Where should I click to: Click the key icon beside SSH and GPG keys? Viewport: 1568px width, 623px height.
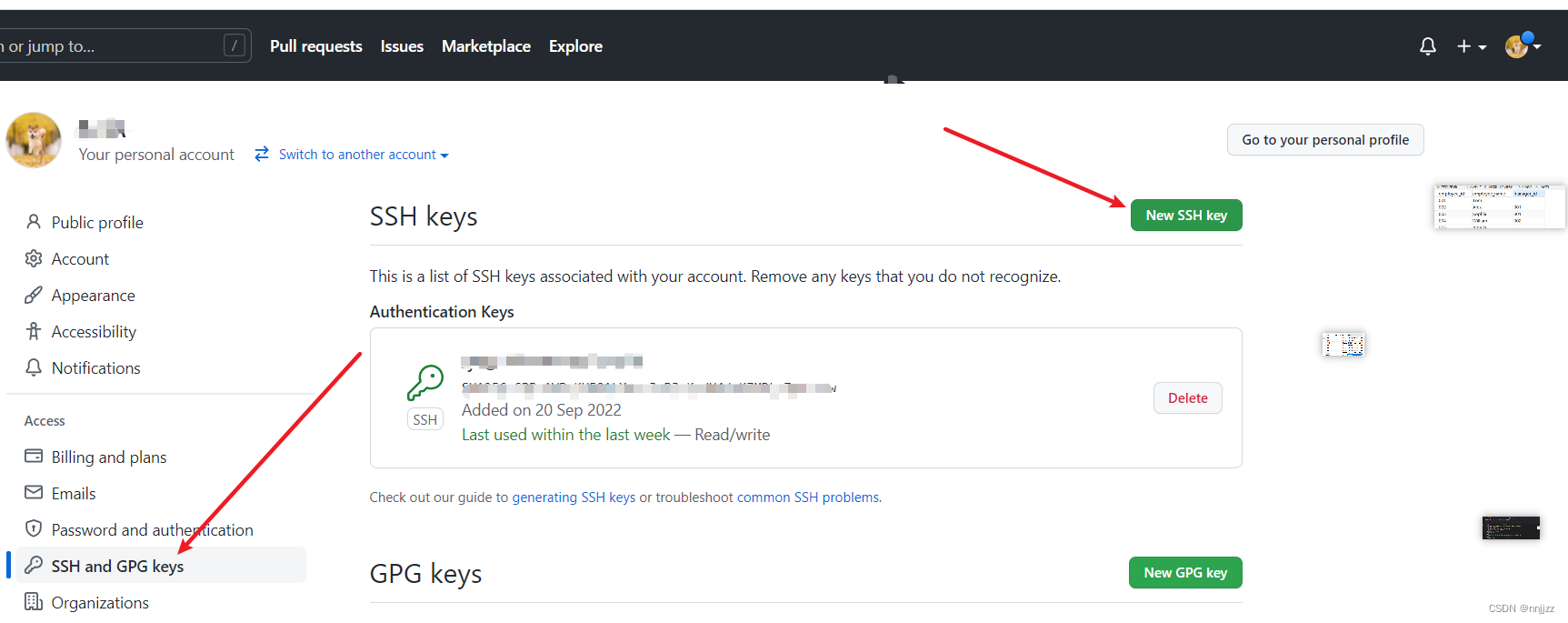34,565
